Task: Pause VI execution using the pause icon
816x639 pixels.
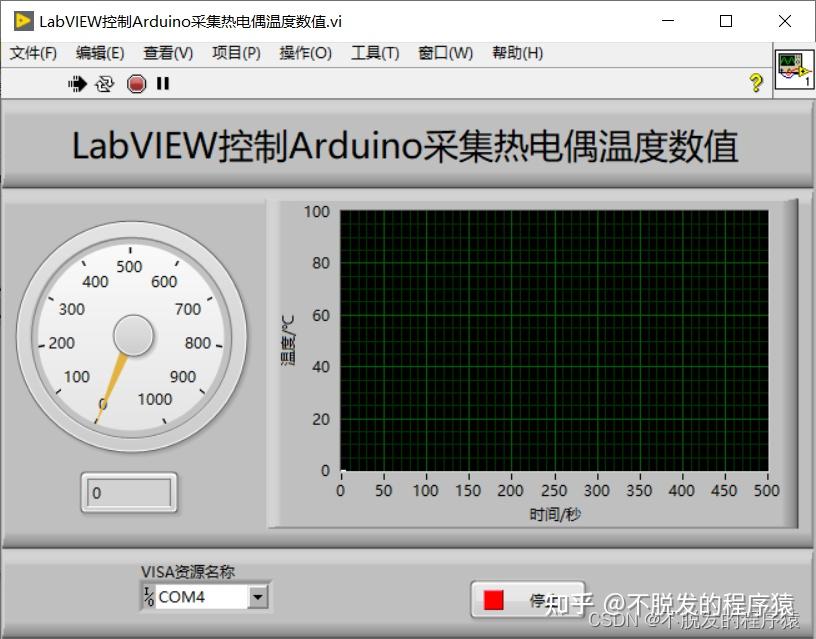Action: 163,84
